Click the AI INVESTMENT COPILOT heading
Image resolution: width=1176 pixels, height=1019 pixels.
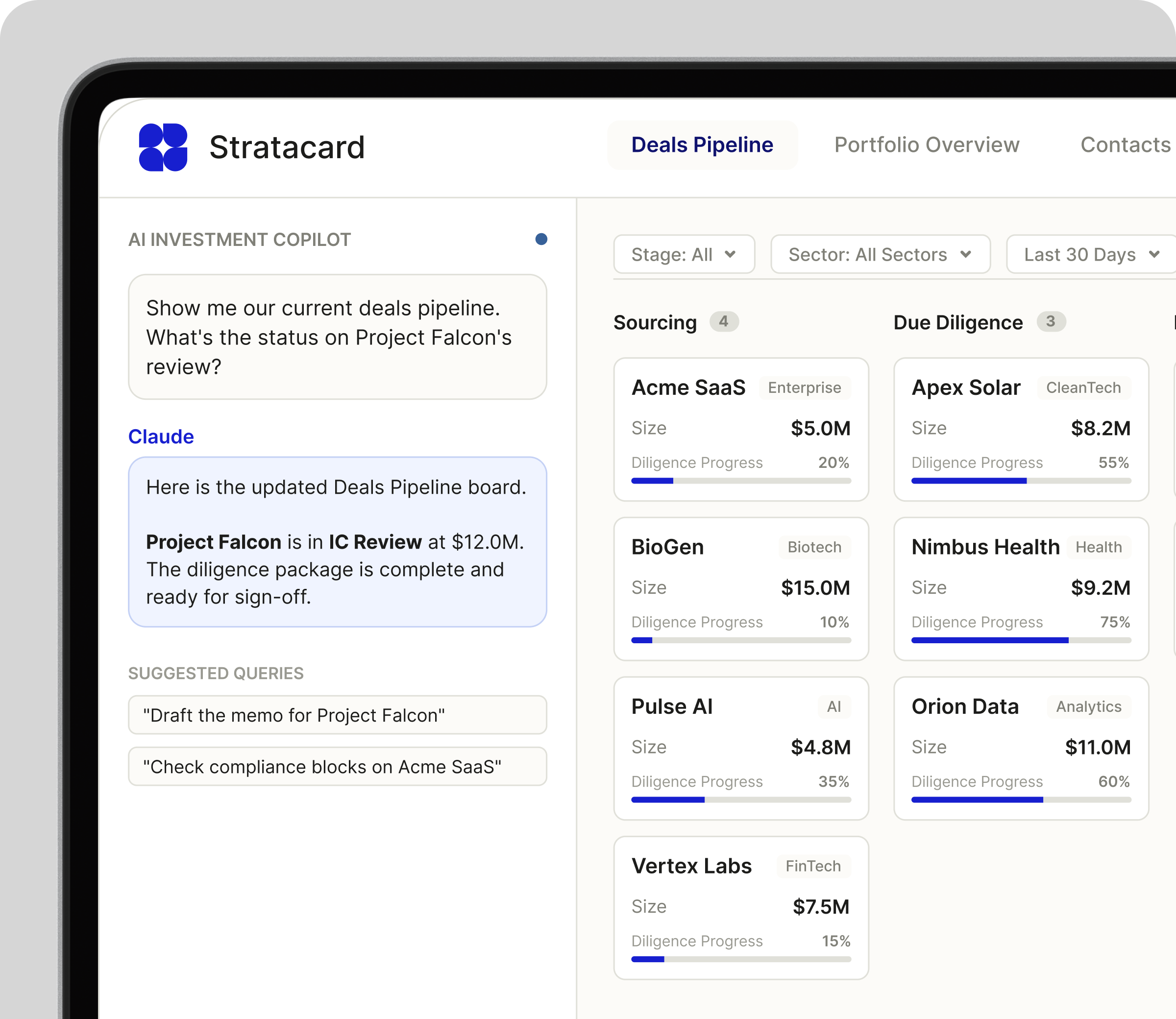pos(240,240)
